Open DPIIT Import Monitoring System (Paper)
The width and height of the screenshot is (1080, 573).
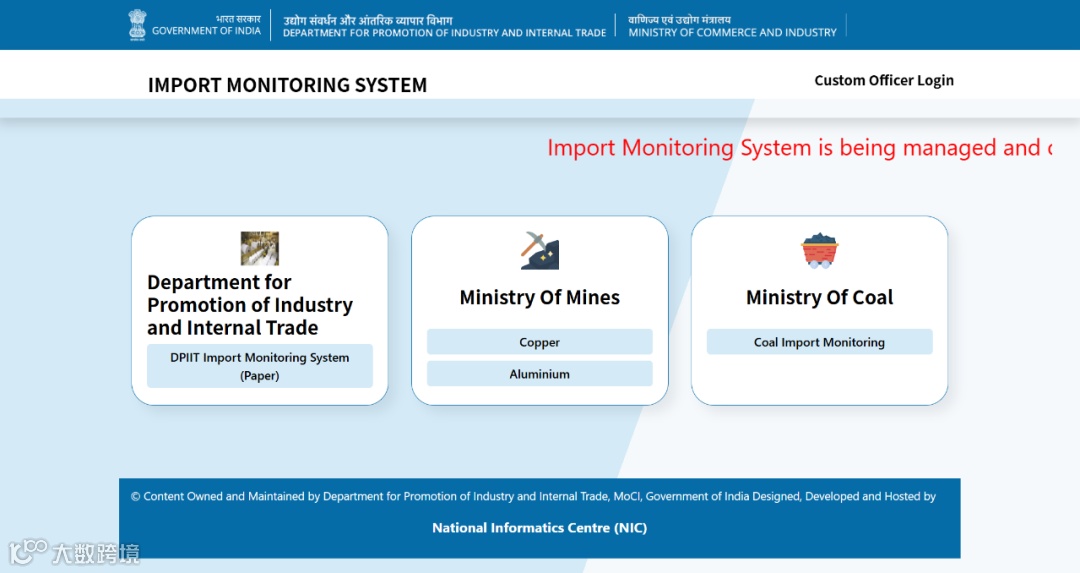pyautogui.click(x=260, y=366)
